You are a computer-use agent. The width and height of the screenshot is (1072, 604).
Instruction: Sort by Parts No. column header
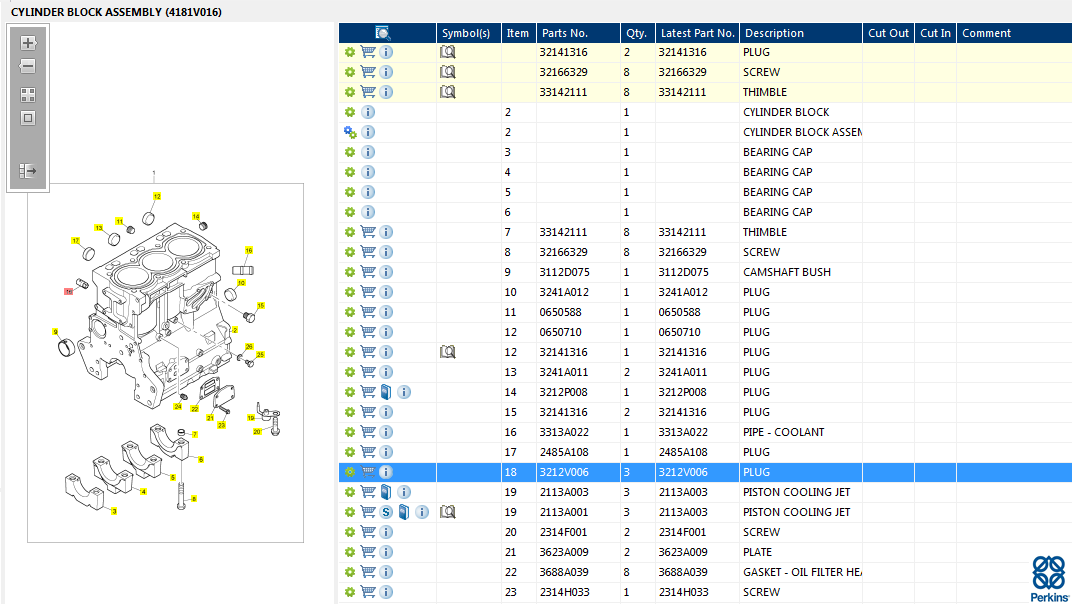click(x=578, y=33)
